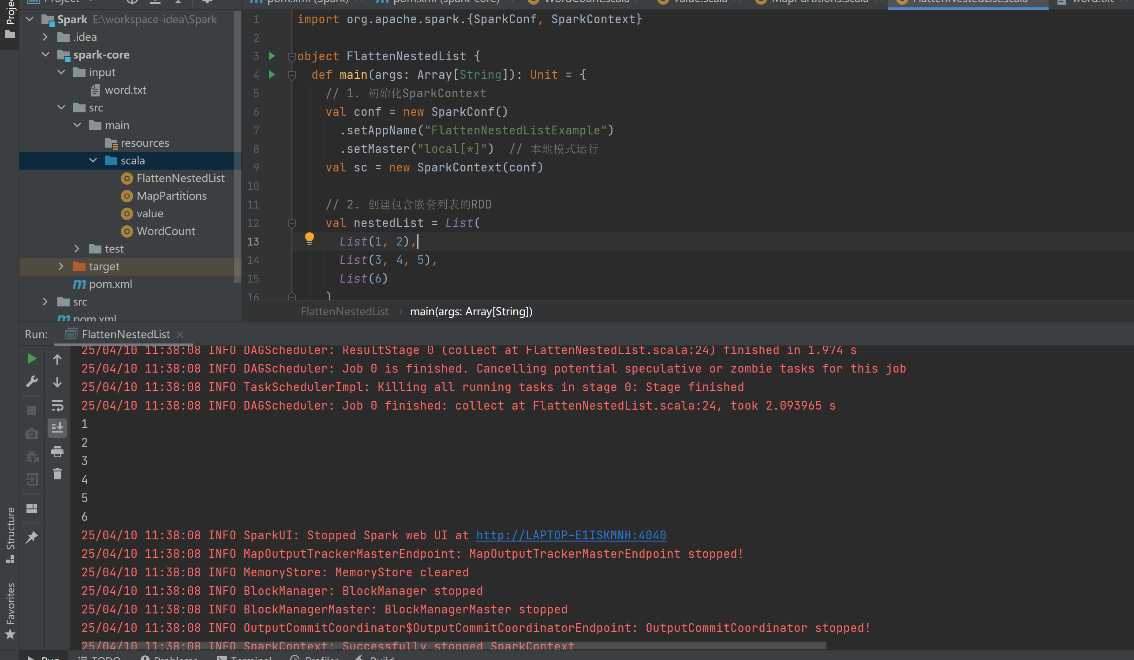Open the Favorites tool window tab
The image size is (1134, 660).
point(10,611)
